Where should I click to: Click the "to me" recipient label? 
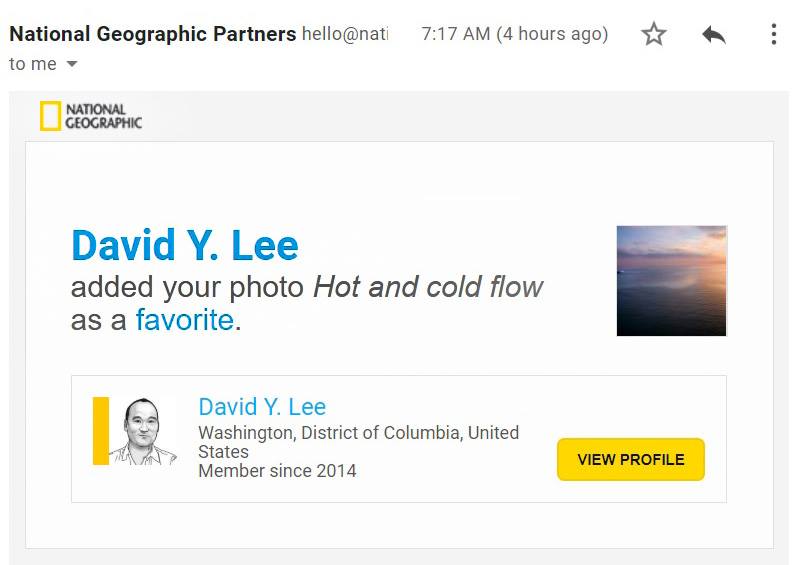point(33,65)
